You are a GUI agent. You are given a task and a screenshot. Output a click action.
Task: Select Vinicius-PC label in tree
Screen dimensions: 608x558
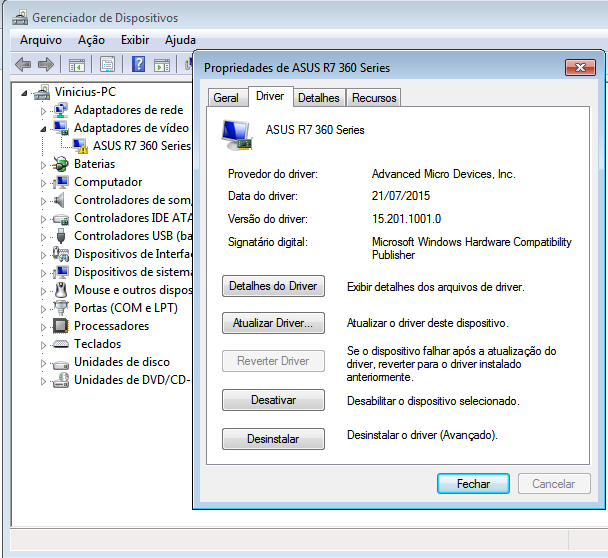[x=85, y=92]
